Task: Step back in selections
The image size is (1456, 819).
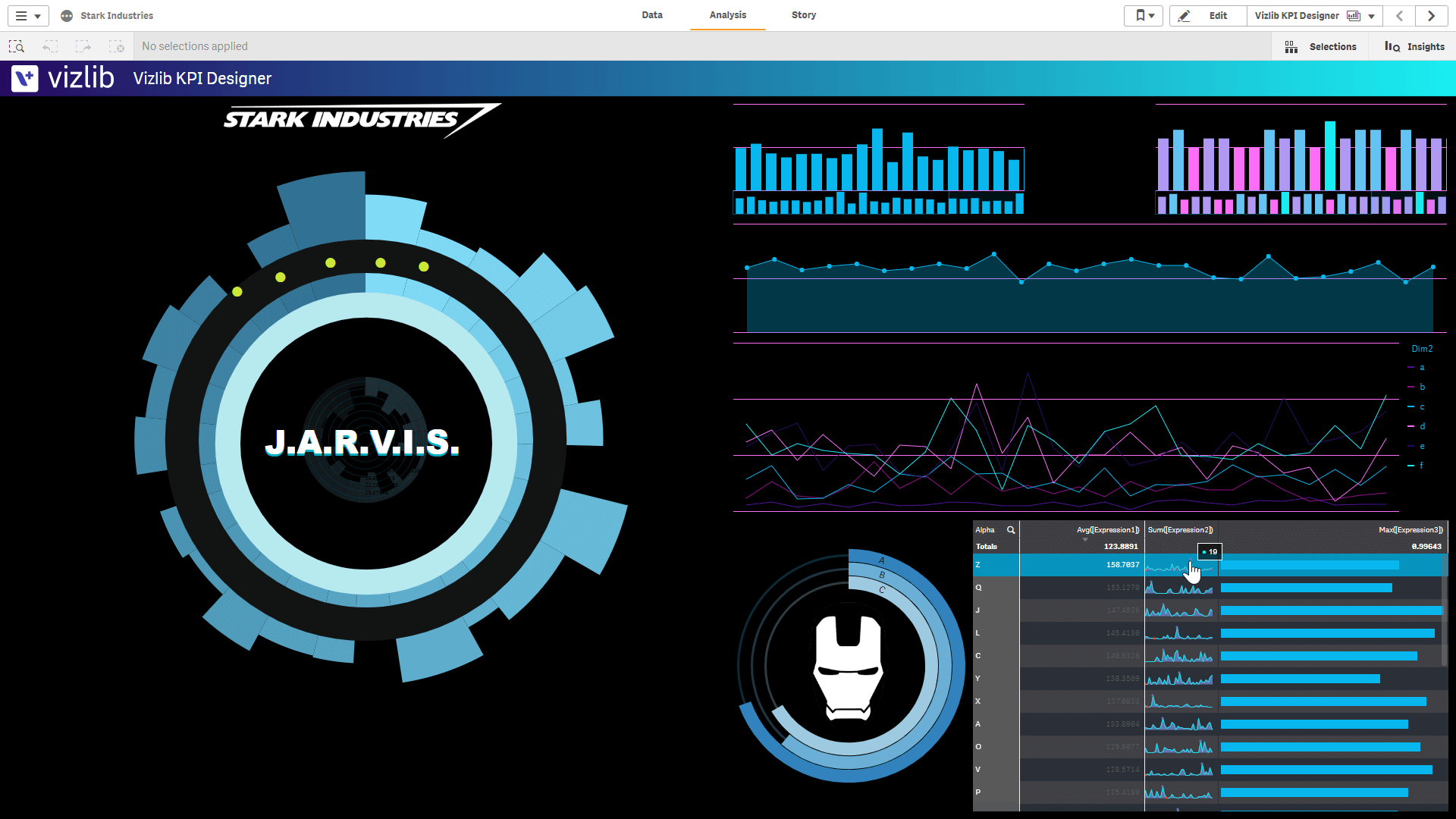Action: pos(50,46)
